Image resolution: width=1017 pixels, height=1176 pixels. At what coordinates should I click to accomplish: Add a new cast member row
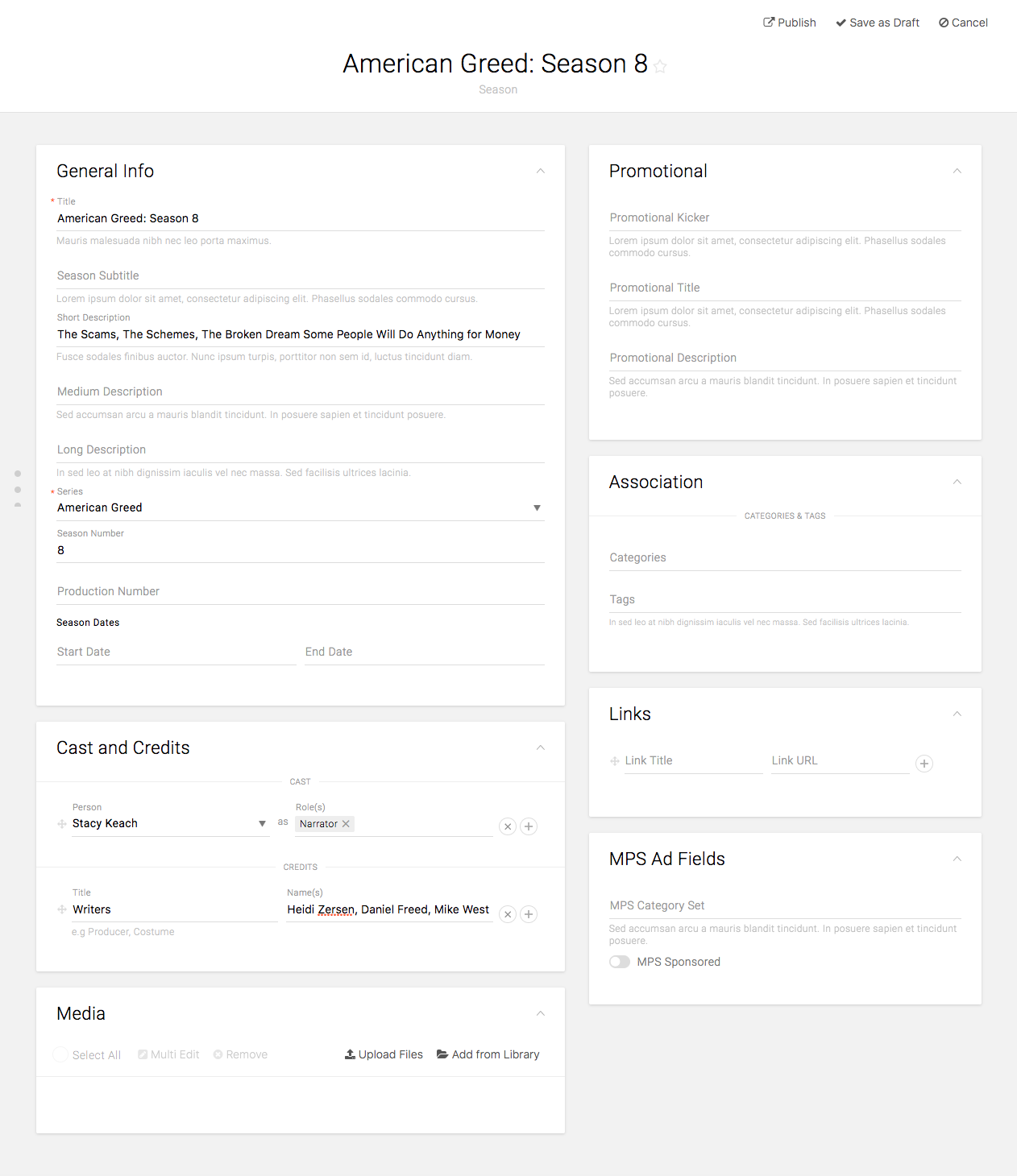pos(529,826)
